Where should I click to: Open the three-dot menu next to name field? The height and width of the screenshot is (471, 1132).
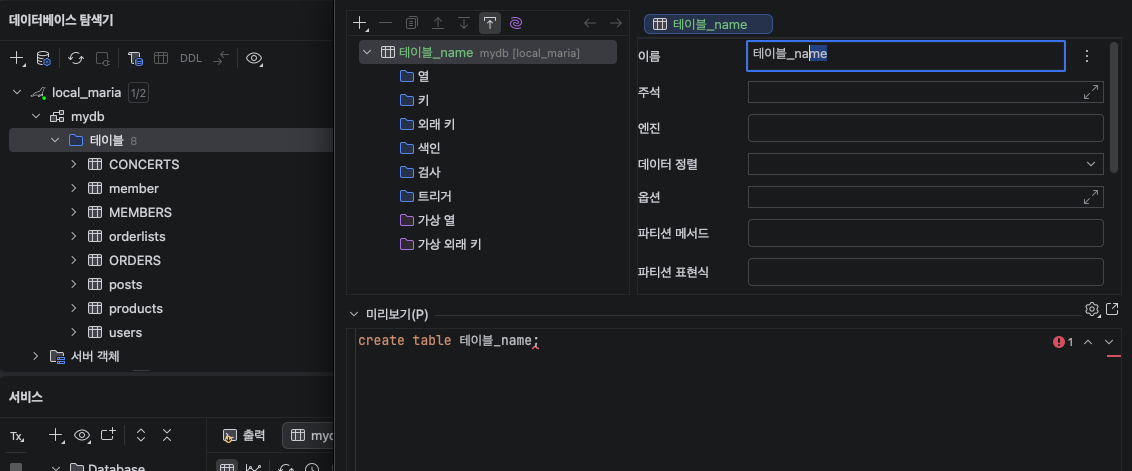(x=1087, y=56)
